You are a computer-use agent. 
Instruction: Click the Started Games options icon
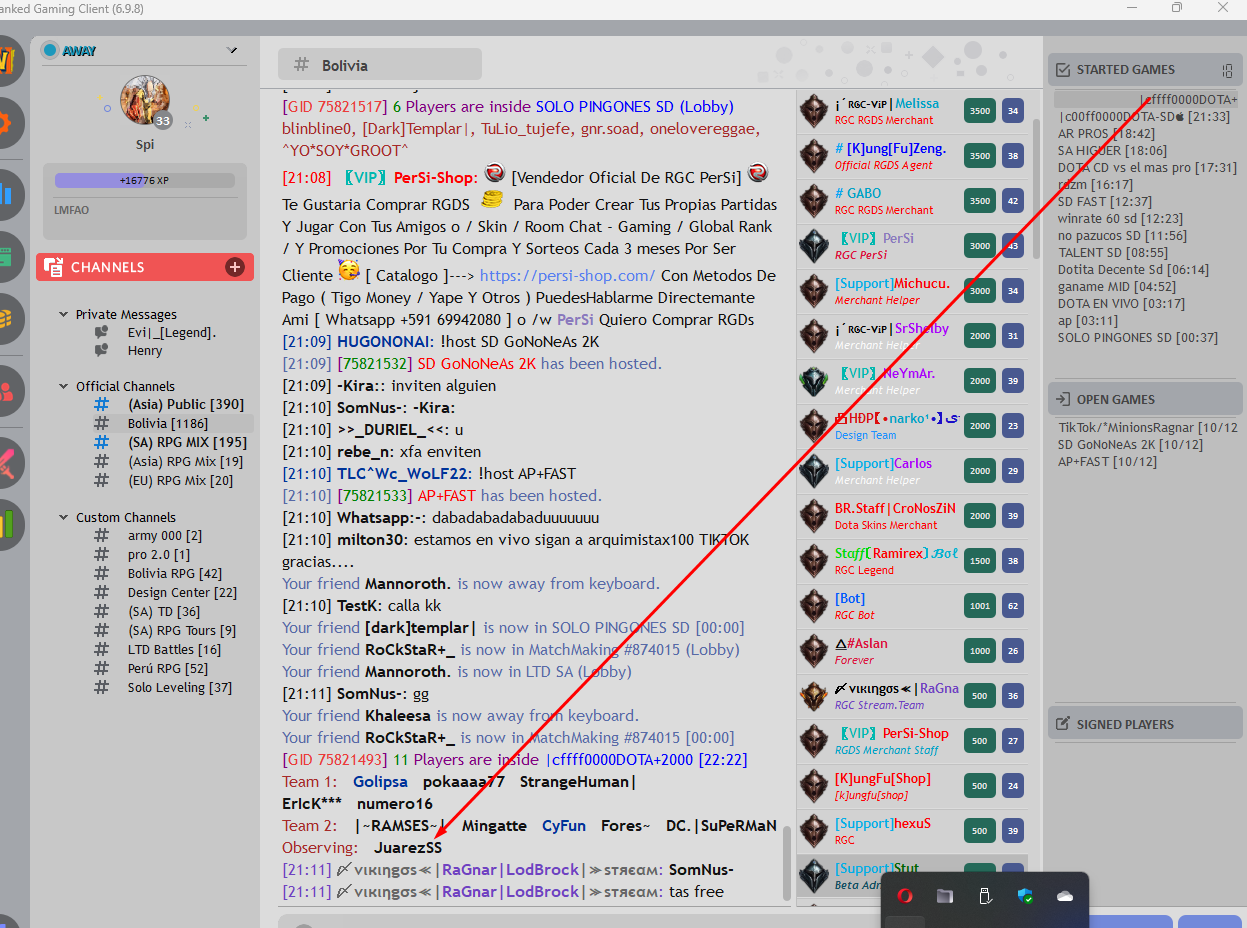(x=1227, y=70)
